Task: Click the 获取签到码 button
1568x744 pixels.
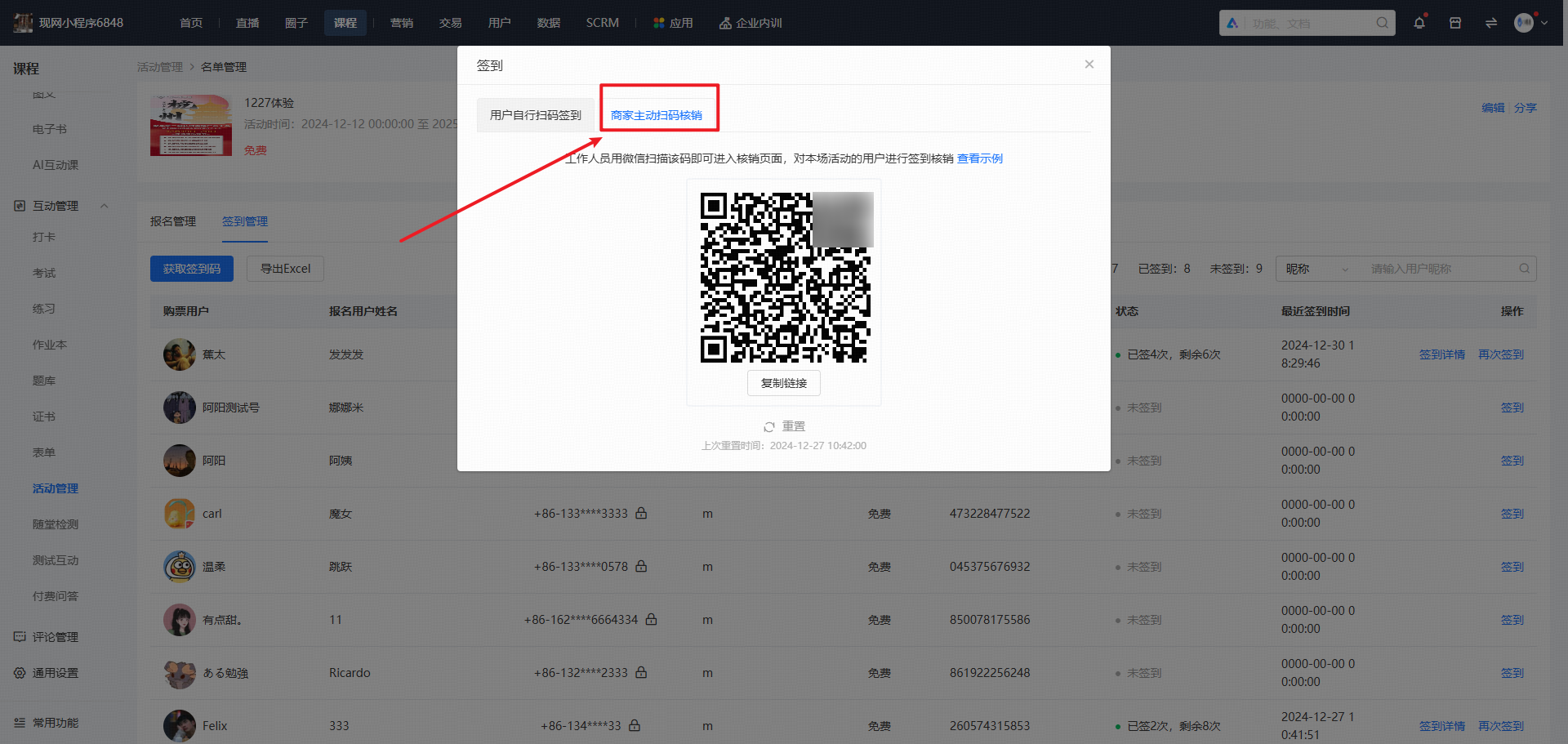Action: [192, 269]
